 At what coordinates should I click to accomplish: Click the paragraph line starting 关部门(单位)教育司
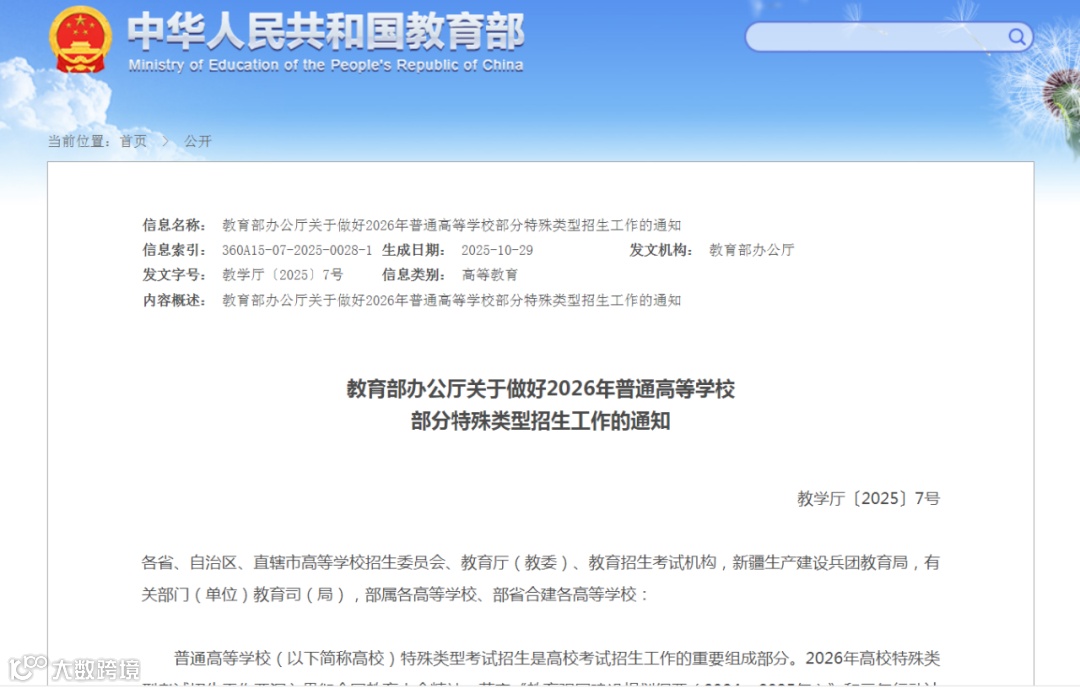tap(395, 595)
